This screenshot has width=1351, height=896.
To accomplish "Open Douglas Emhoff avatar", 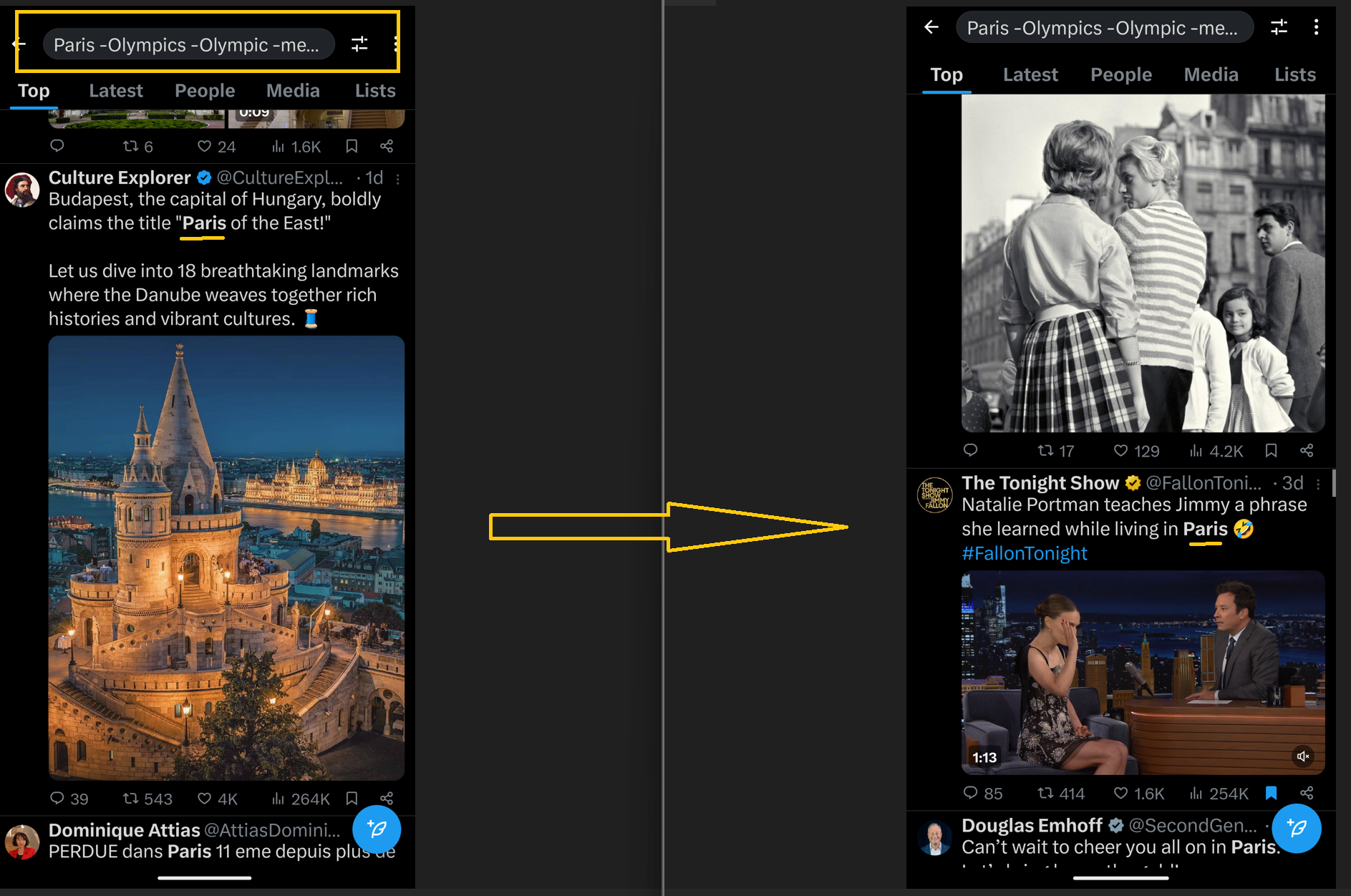I will [x=935, y=837].
